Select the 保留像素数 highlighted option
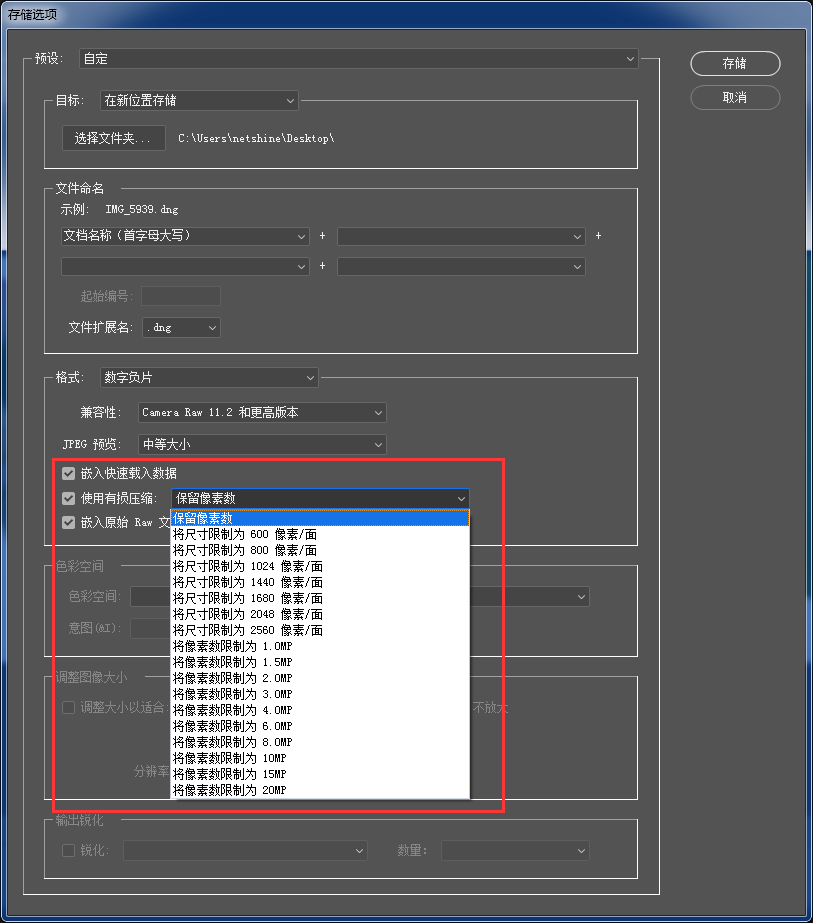The image size is (813, 923). (x=320, y=518)
